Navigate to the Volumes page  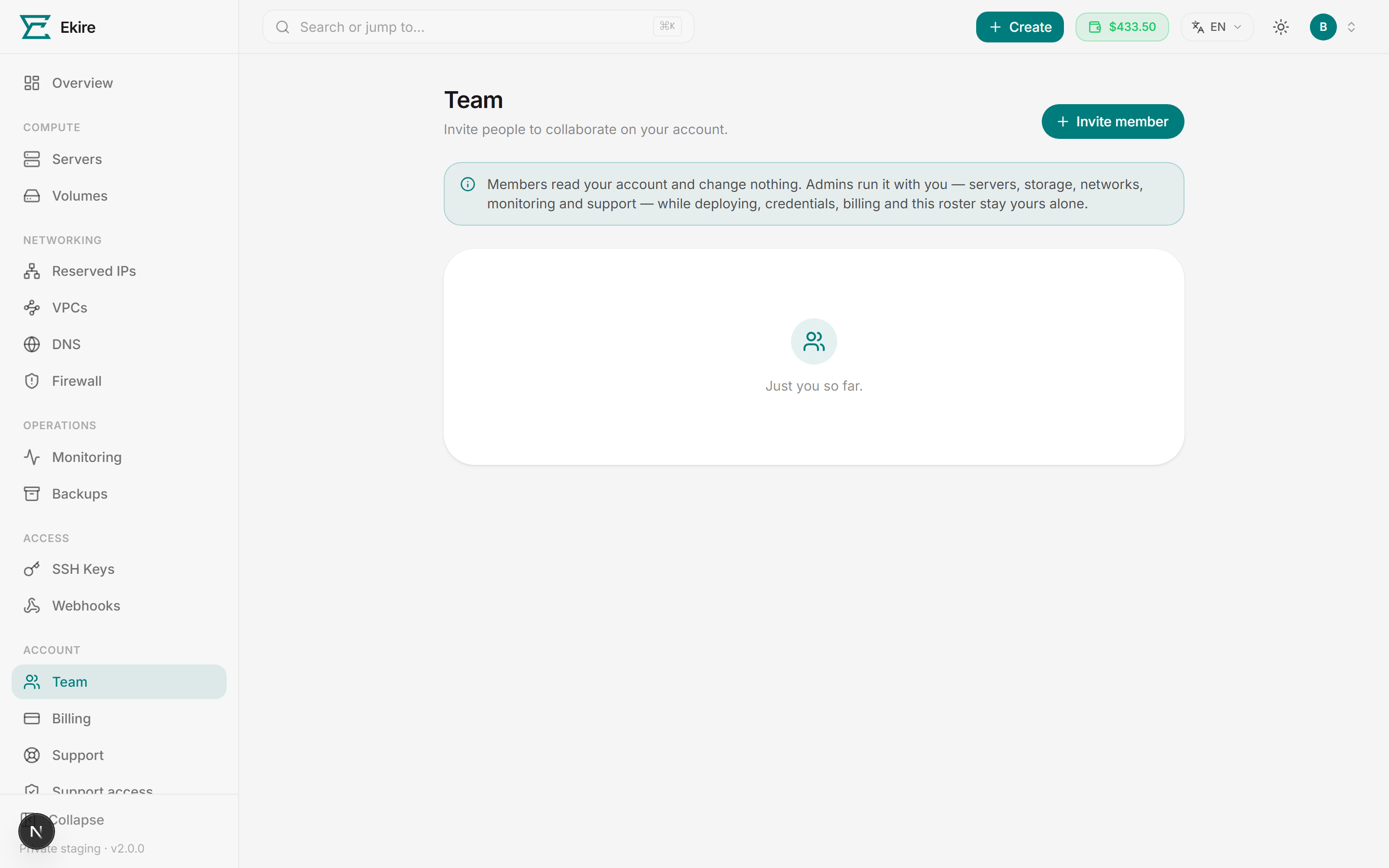click(x=119, y=196)
